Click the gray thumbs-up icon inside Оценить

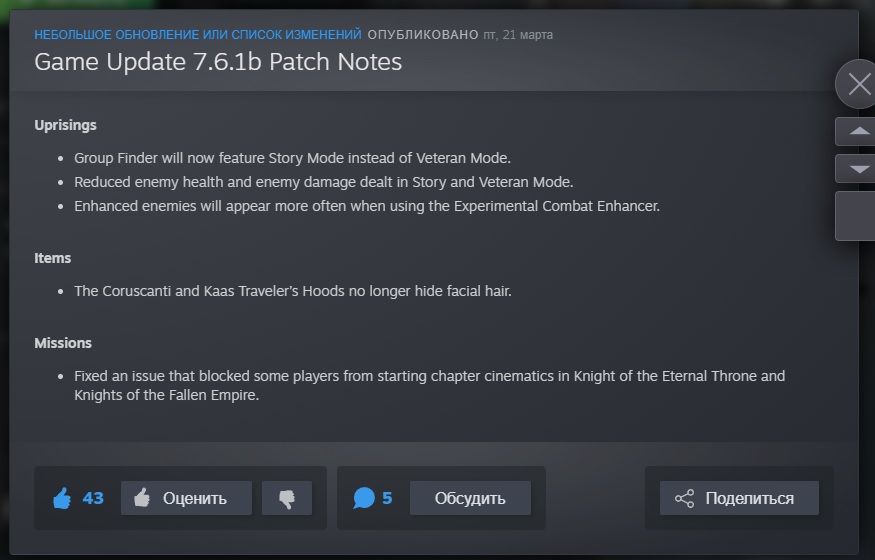(142, 498)
